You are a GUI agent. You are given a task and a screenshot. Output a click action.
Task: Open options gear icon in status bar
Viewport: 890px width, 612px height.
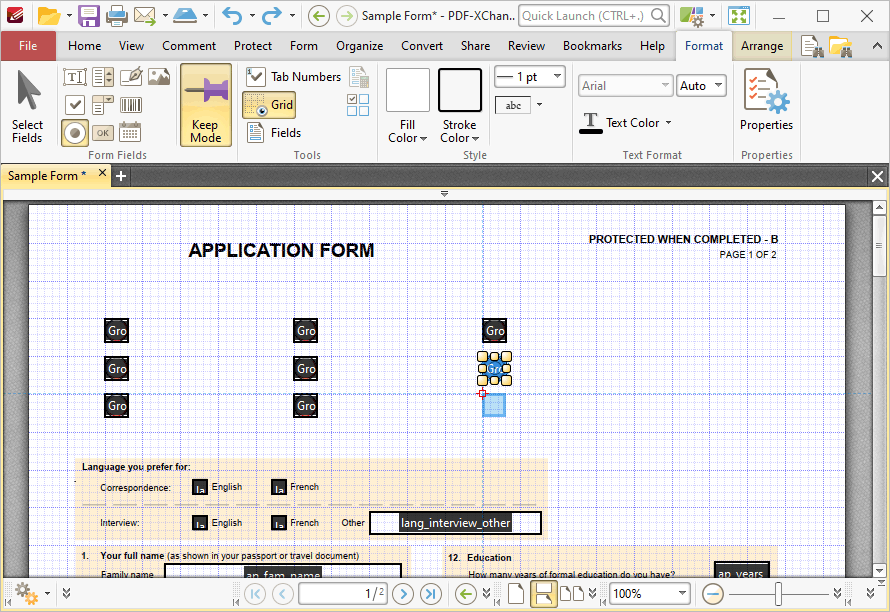(x=27, y=594)
